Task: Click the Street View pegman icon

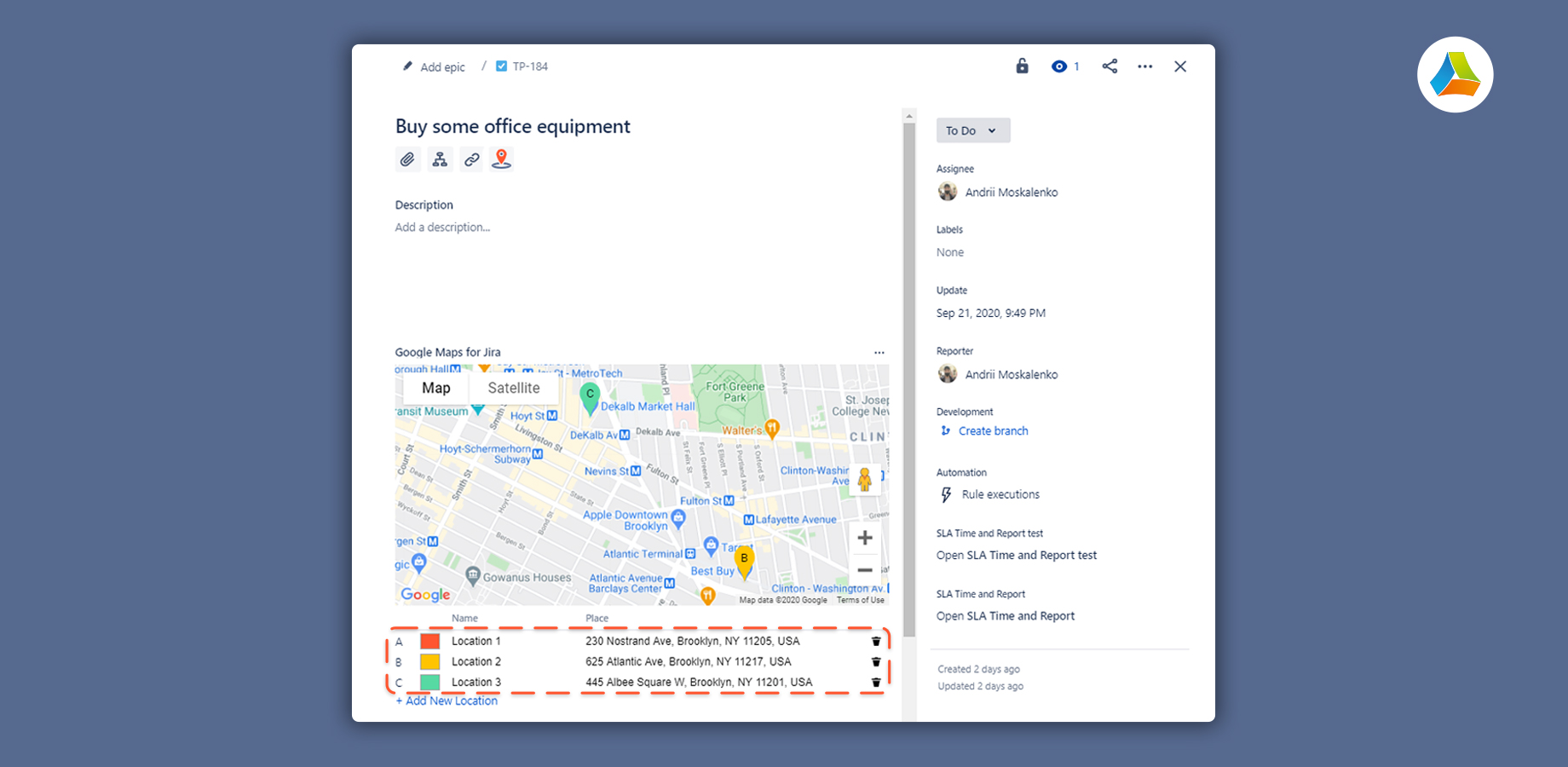Action: 865,480
